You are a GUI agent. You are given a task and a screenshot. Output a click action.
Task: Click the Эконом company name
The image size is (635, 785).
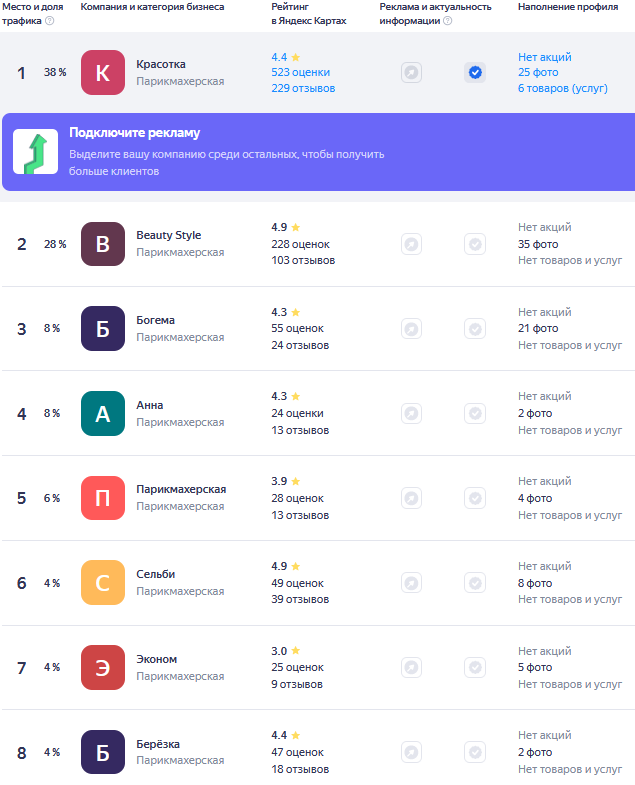click(156, 659)
